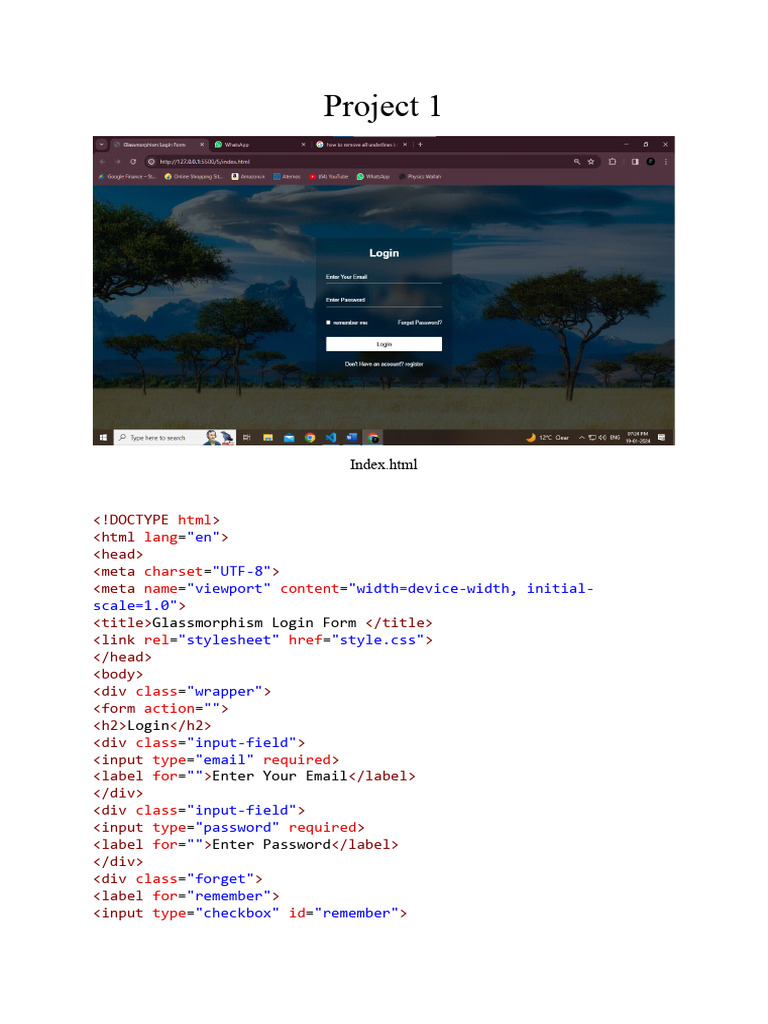The image size is (768, 1024).
Task: Open the Forget Password? link
Action: pyautogui.click(x=420, y=323)
